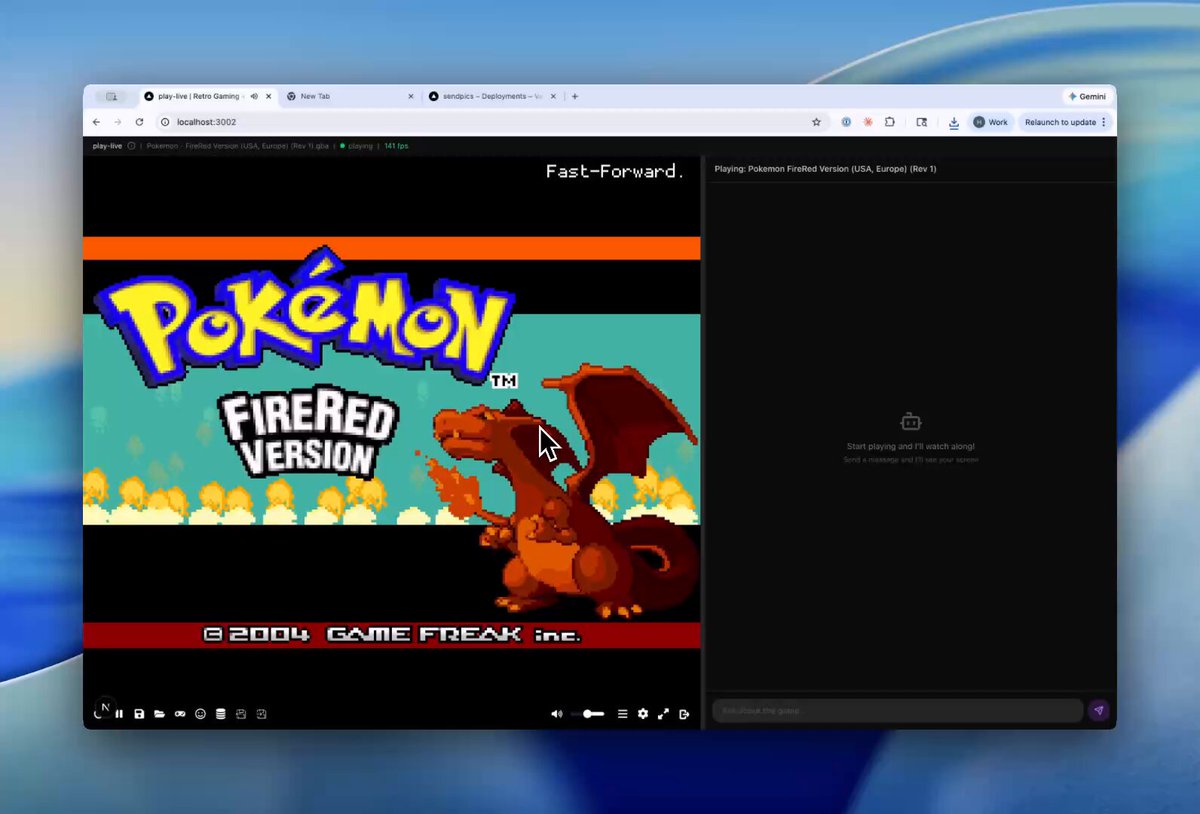Open the Work profile button
The width and height of the screenshot is (1200, 814).
(991, 122)
